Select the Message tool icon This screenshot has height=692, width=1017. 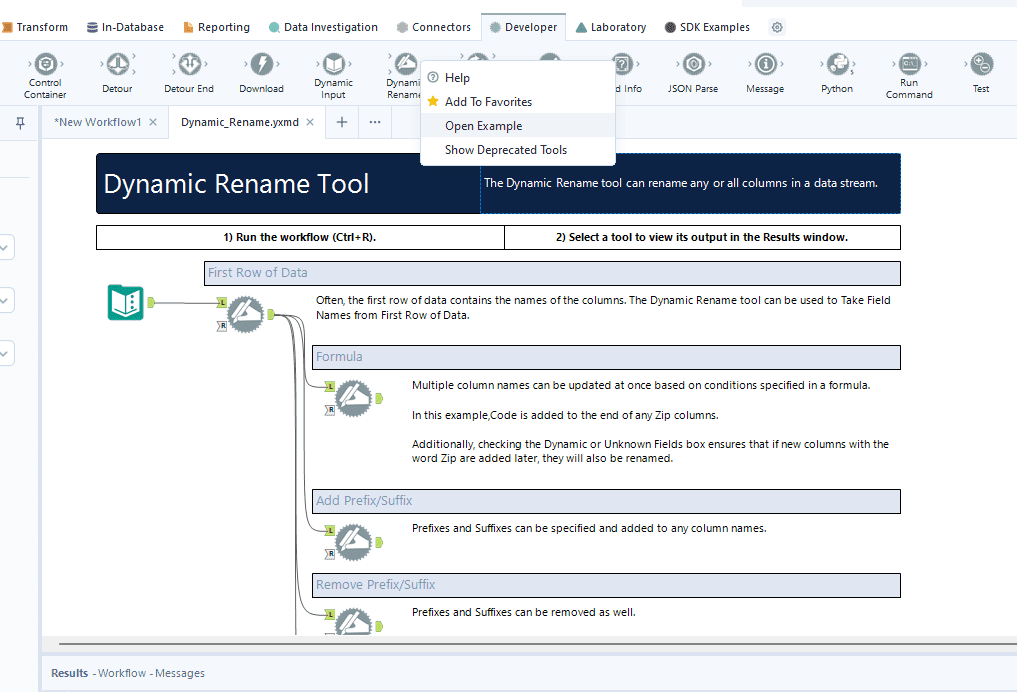765,66
